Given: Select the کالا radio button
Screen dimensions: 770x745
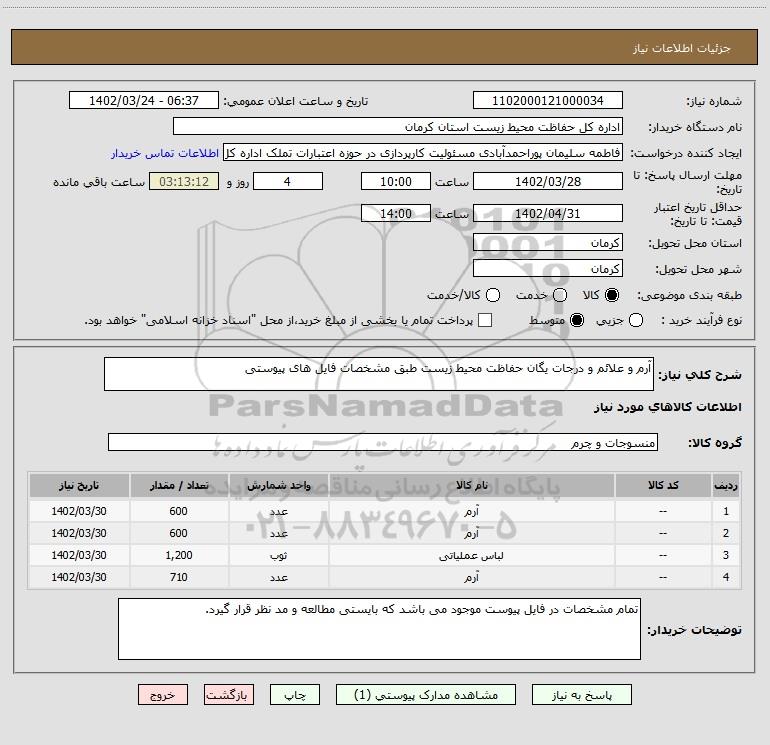Looking at the screenshot, I should 612,295.
